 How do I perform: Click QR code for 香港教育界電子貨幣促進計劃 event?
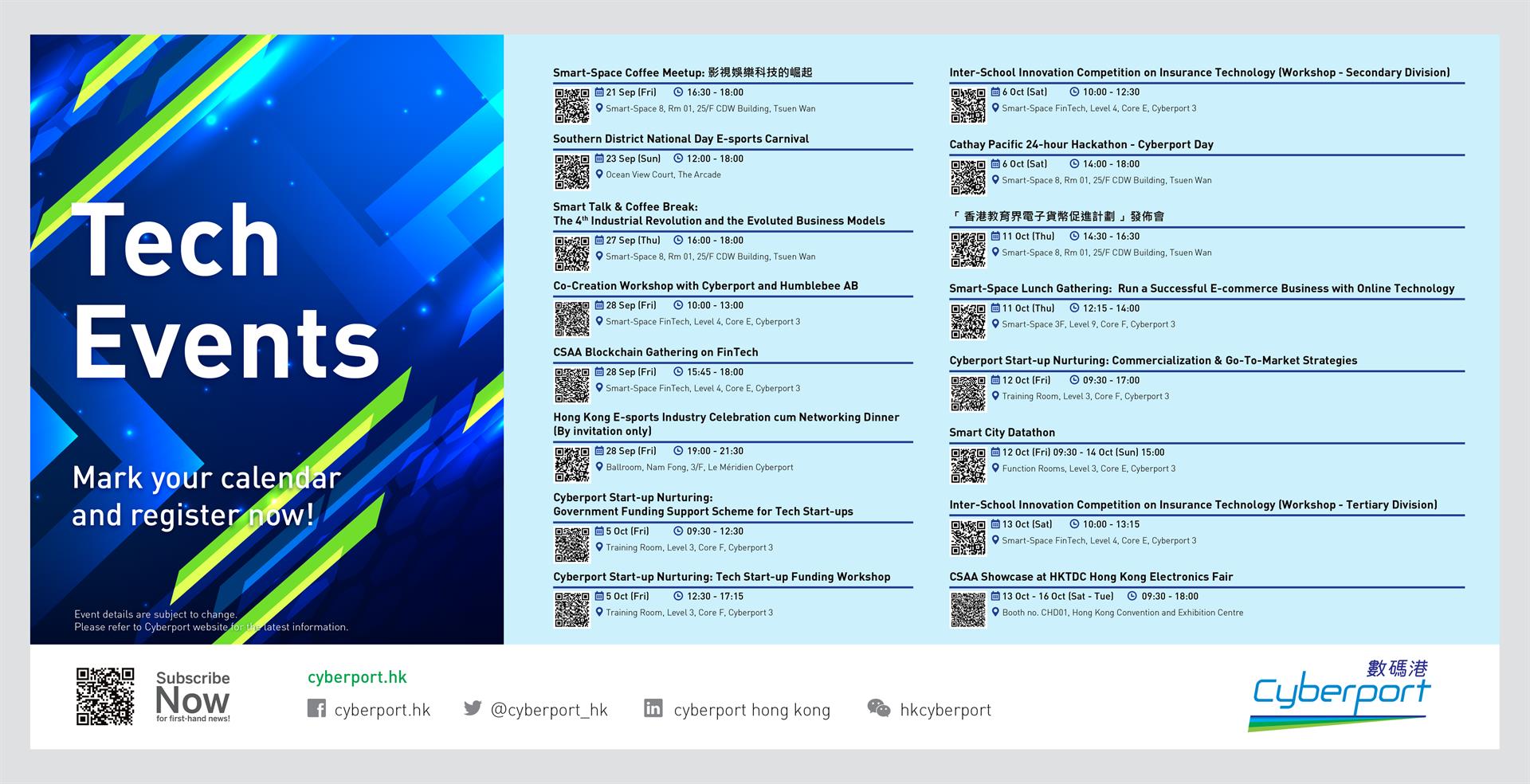point(968,249)
